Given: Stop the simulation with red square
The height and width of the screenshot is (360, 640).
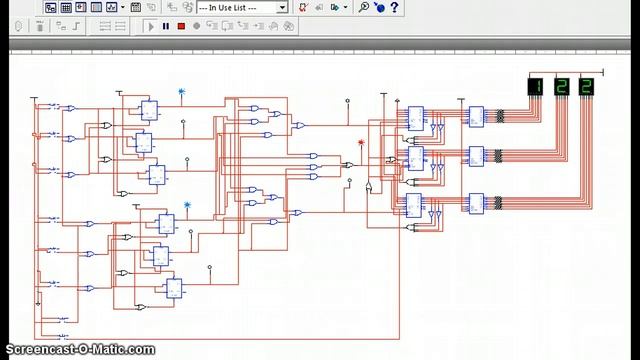Looking at the screenshot, I should (181, 27).
